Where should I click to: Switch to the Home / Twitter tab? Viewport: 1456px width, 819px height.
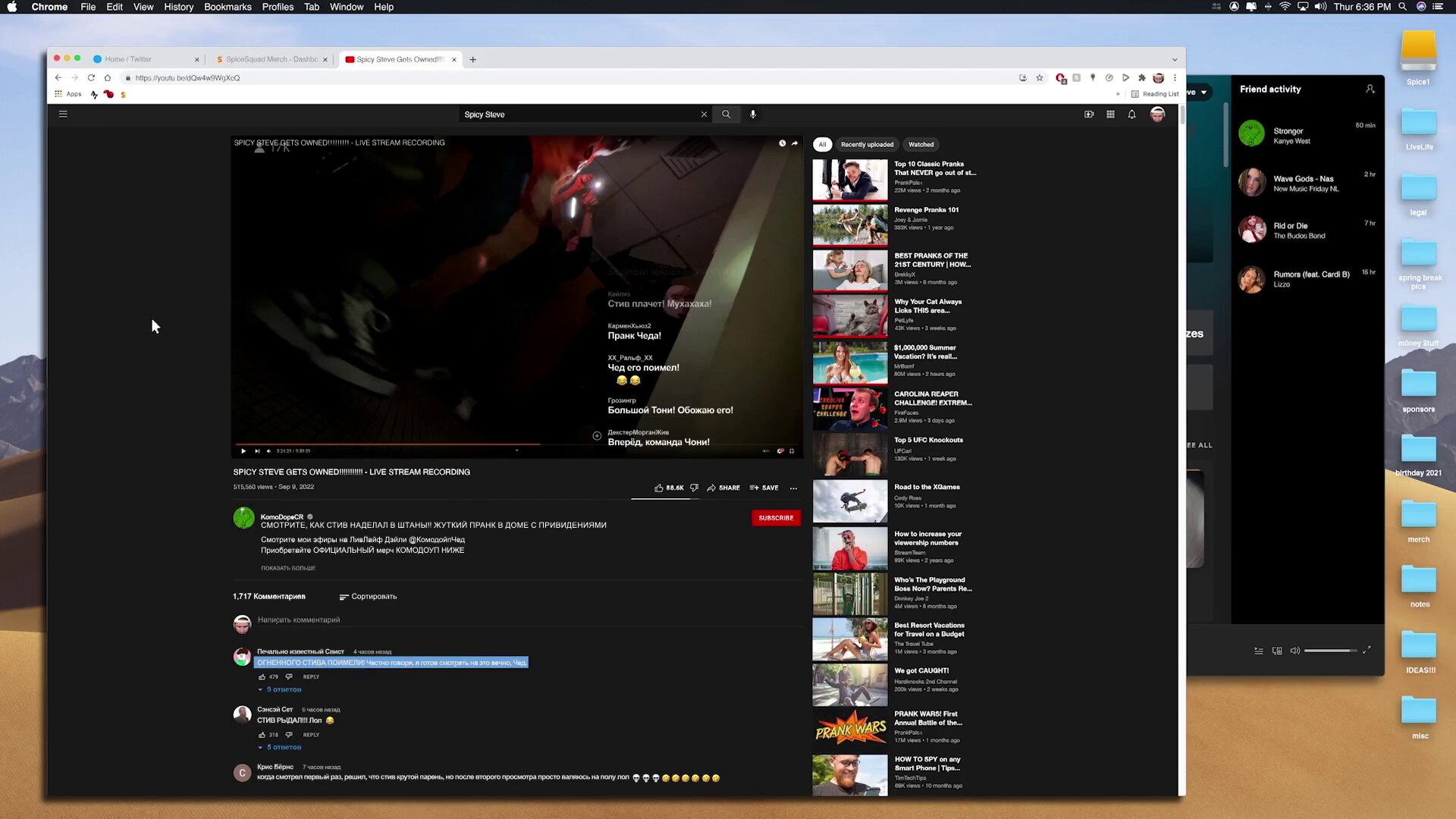129,59
